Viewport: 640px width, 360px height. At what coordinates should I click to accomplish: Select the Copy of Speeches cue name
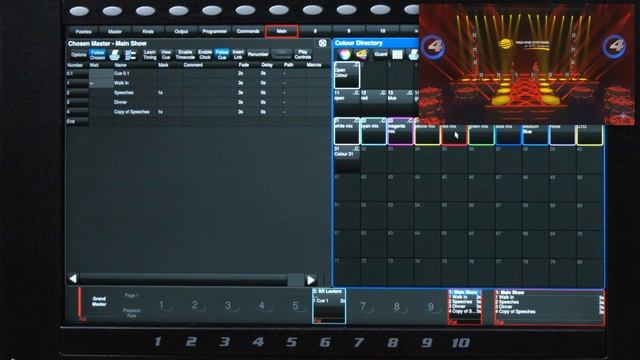pos(135,112)
